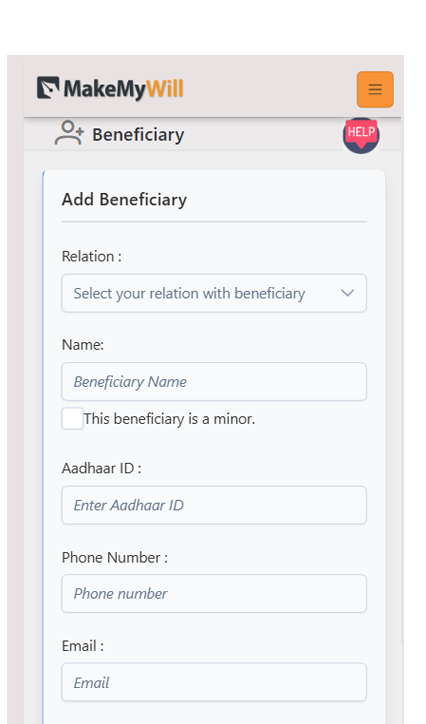Click the red HELP badge icon
Screen dimensions: 426x724
point(361,135)
